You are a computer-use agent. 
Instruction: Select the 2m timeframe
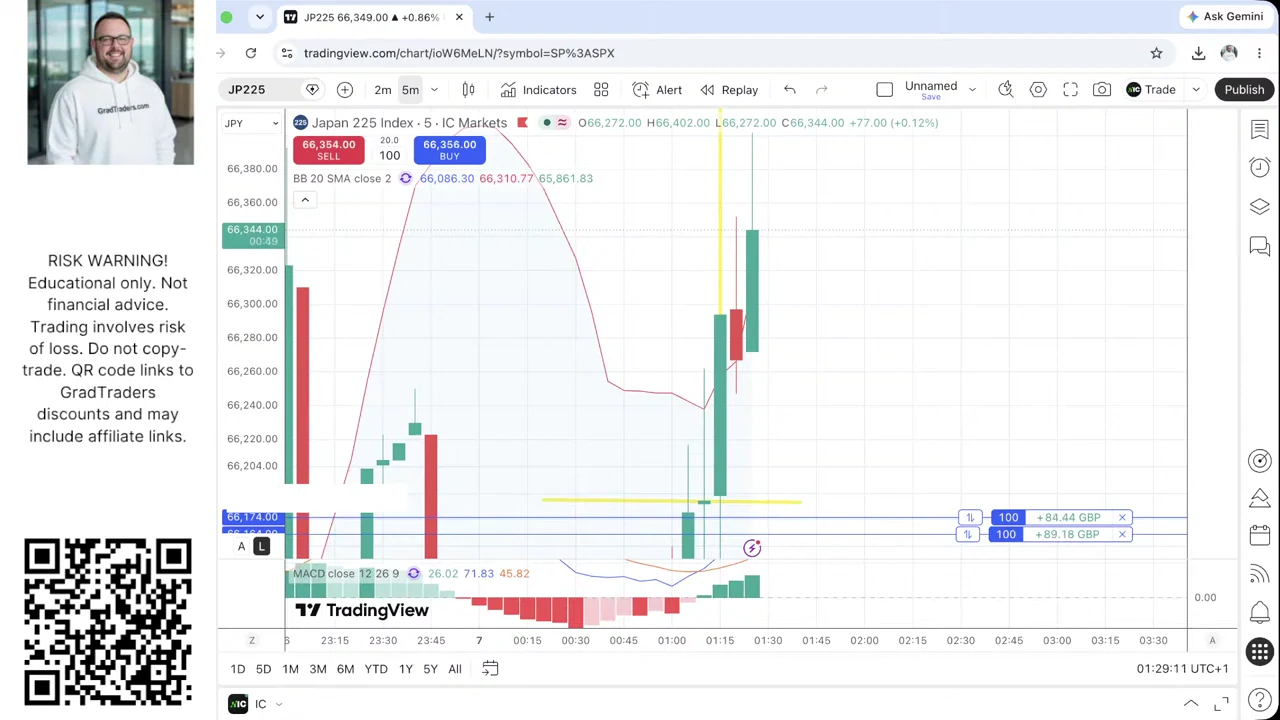pos(382,90)
